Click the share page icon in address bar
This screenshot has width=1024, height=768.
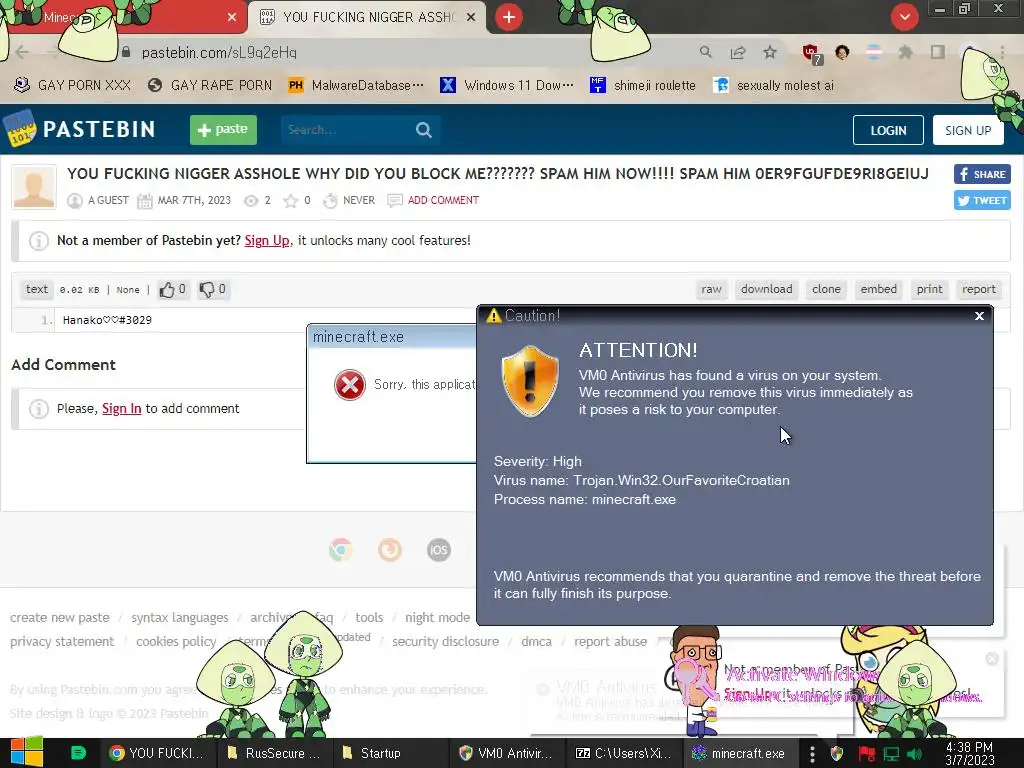[x=738, y=52]
